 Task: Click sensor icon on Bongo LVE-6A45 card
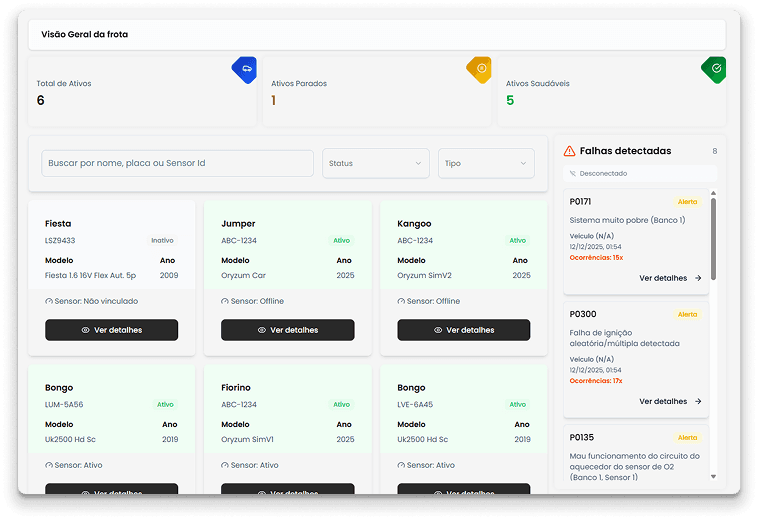401,465
